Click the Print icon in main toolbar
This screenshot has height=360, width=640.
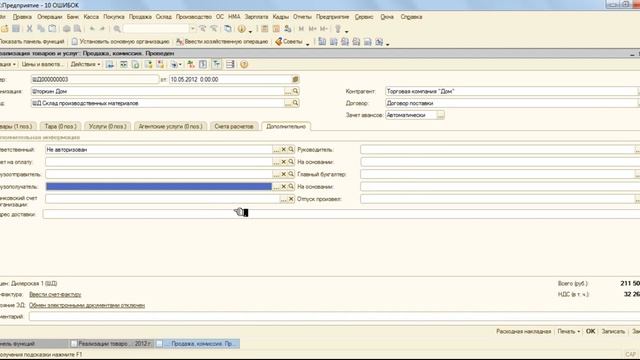click(67, 29)
